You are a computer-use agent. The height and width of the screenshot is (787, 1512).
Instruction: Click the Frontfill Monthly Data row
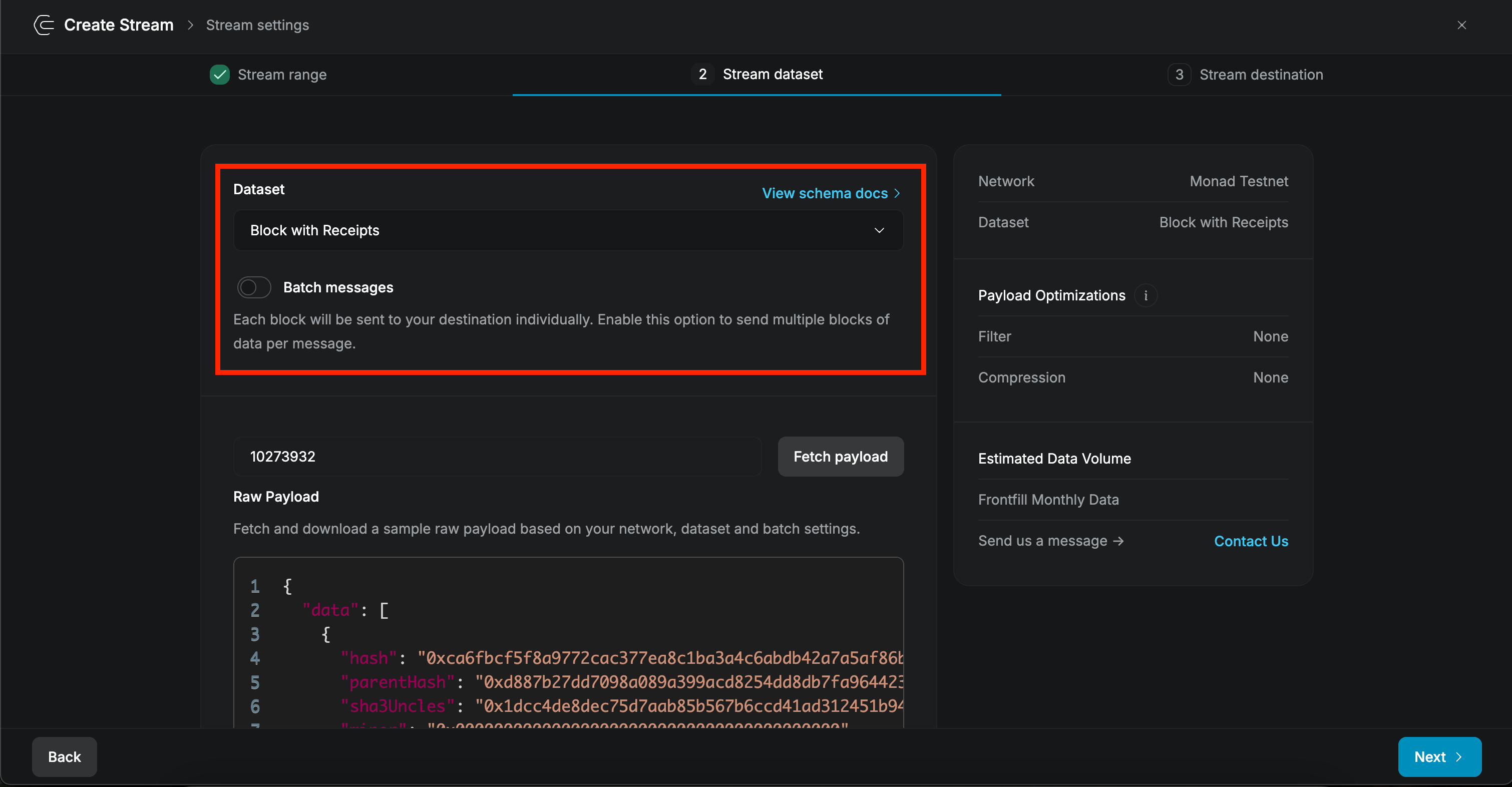point(1133,500)
